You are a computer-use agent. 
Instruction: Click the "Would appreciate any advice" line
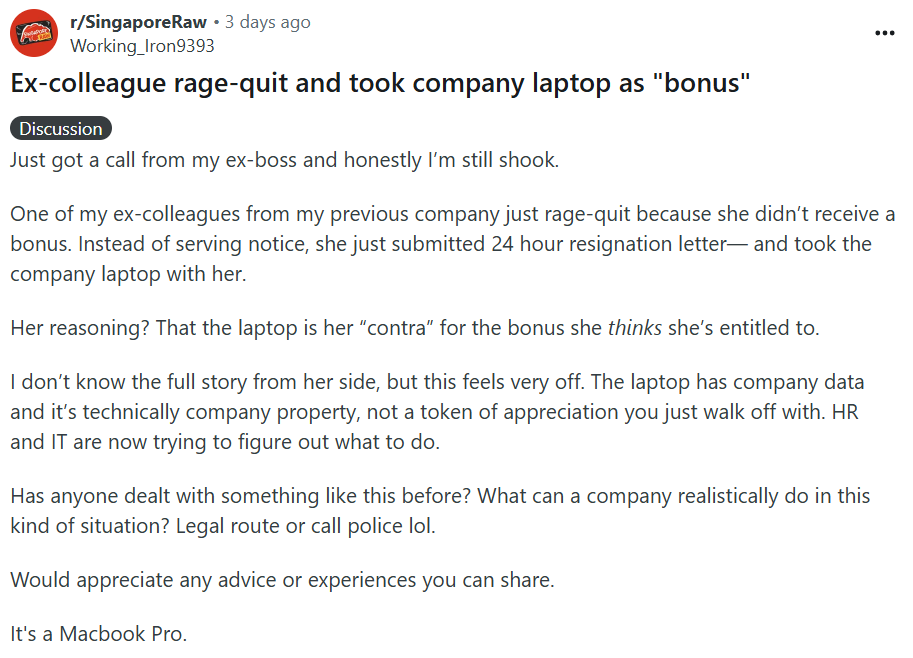[282, 580]
